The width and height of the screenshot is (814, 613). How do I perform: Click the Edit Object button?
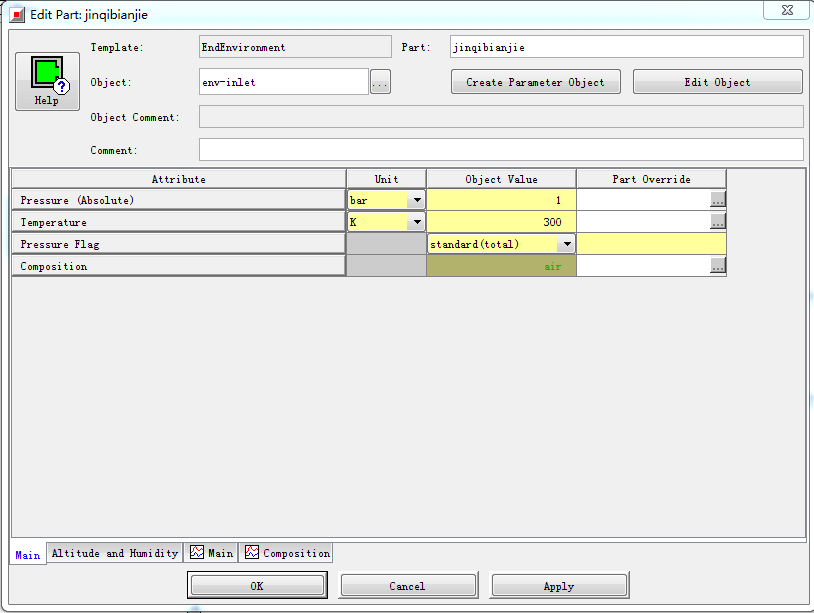pos(717,82)
